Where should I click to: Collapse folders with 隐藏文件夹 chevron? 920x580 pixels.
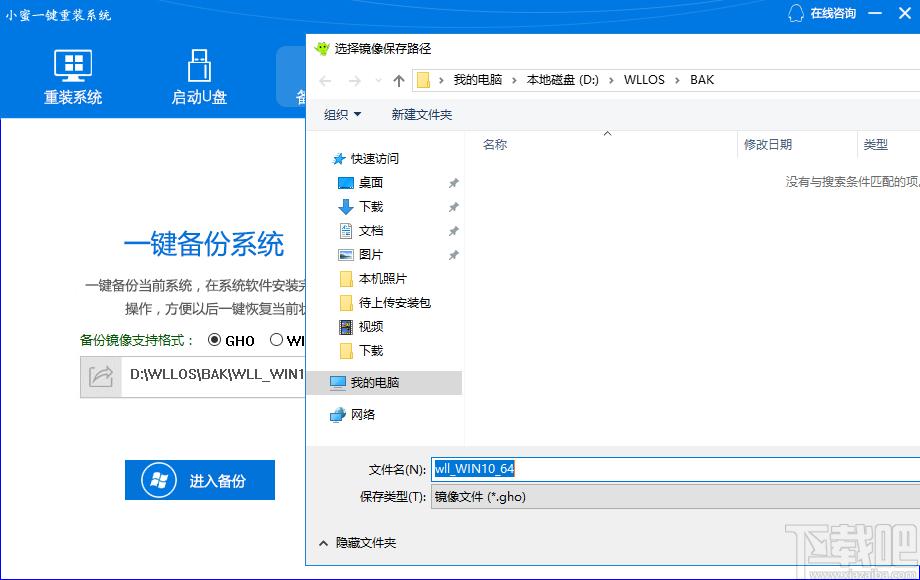[323, 544]
